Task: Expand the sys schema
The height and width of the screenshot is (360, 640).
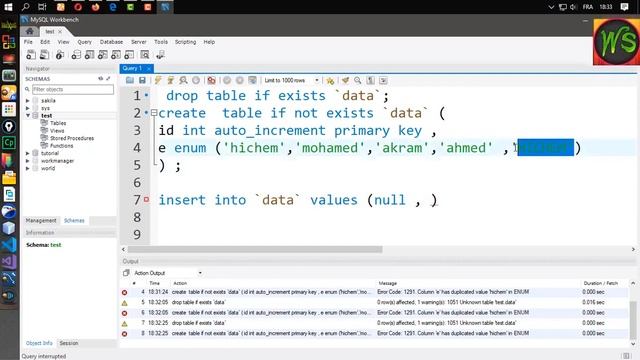Action: (x=28, y=108)
